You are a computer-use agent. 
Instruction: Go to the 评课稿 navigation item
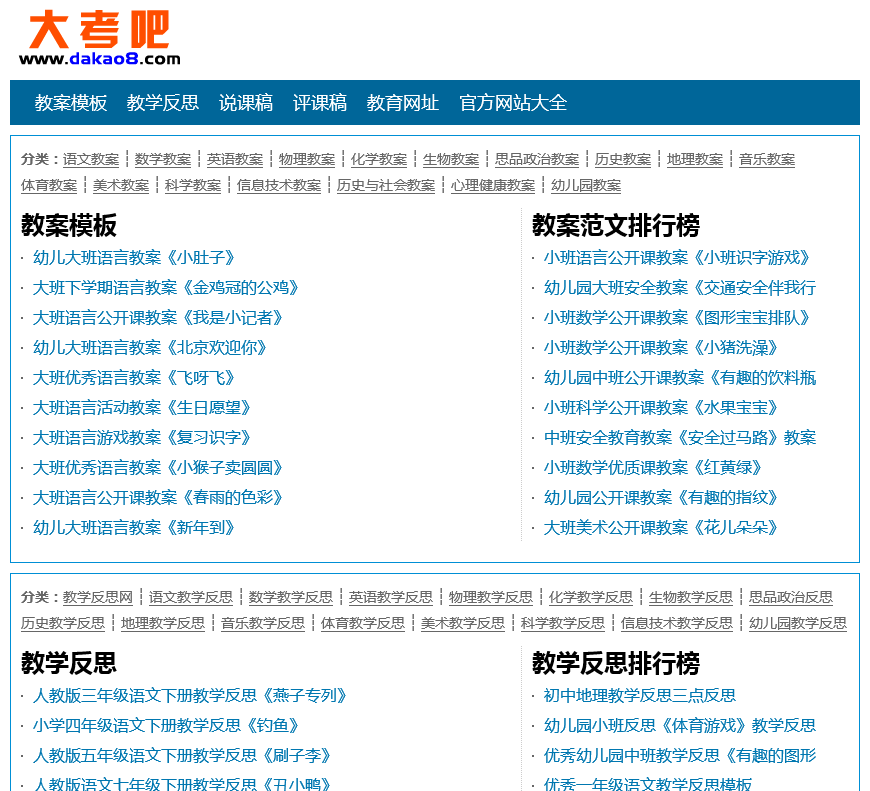320,103
